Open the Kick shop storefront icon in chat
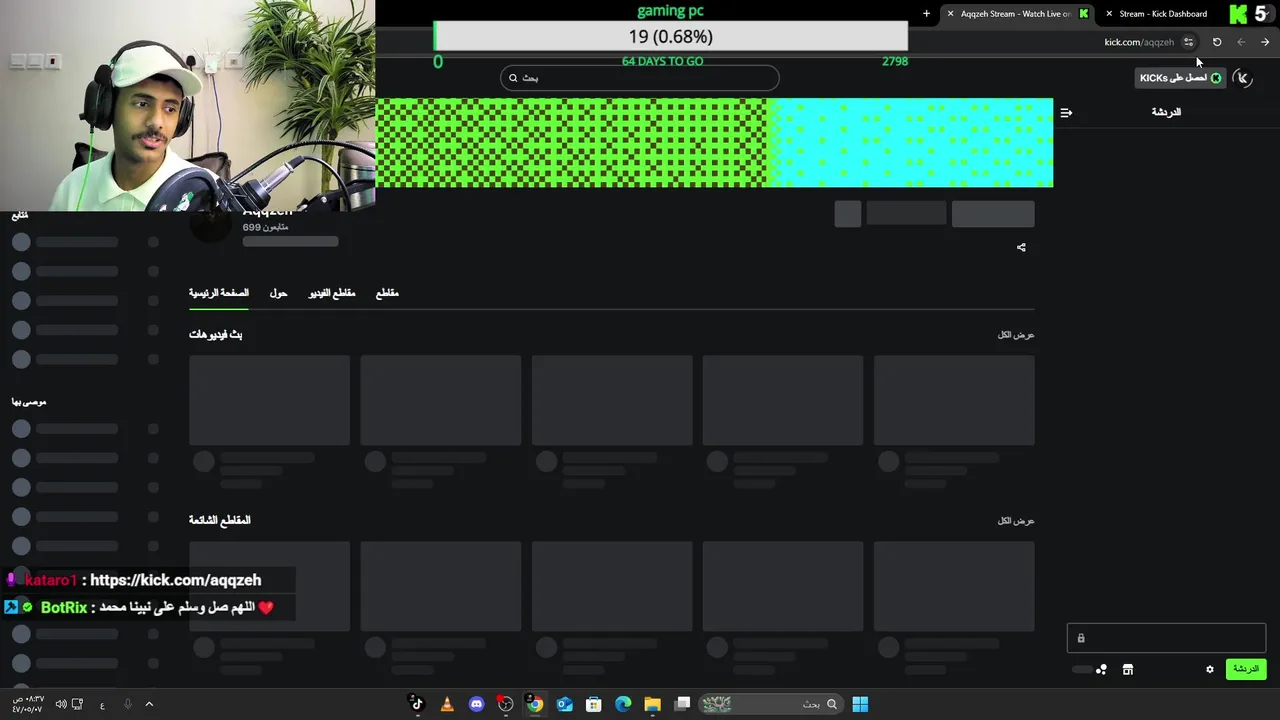The image size is (1280, 720). point(1128,670)
